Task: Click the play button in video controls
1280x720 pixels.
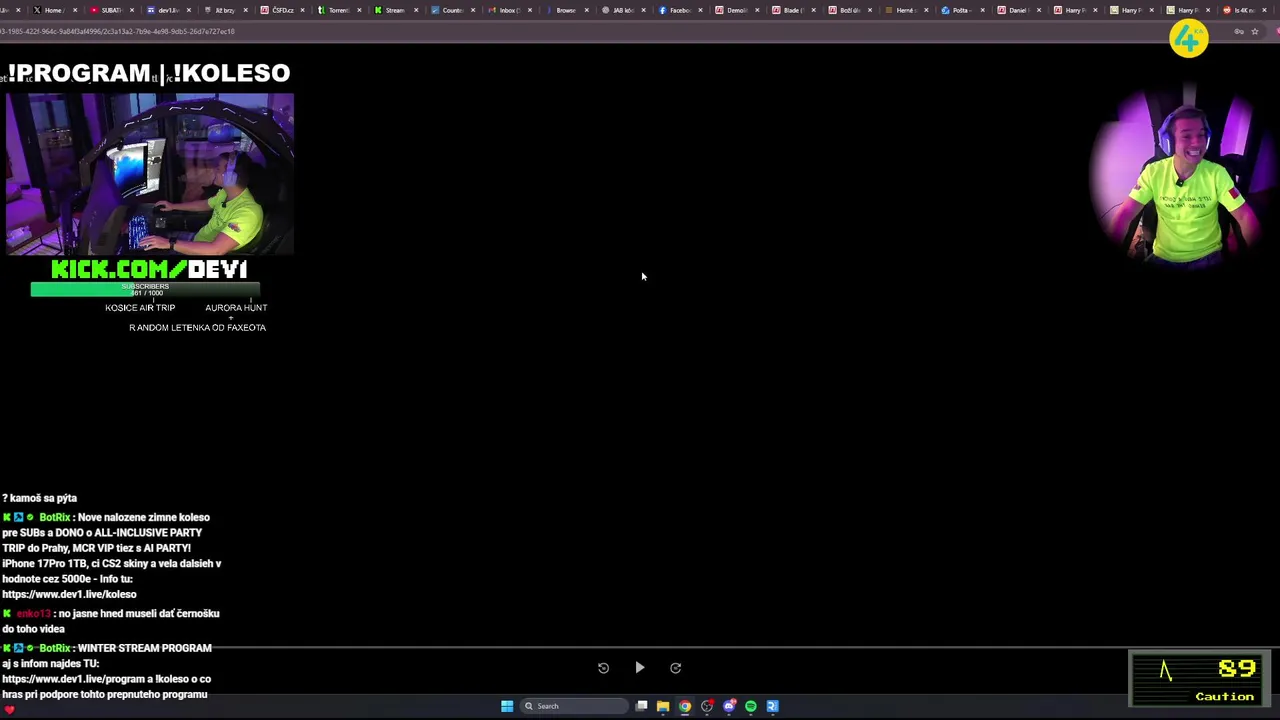Action: [x=640, y=668]
